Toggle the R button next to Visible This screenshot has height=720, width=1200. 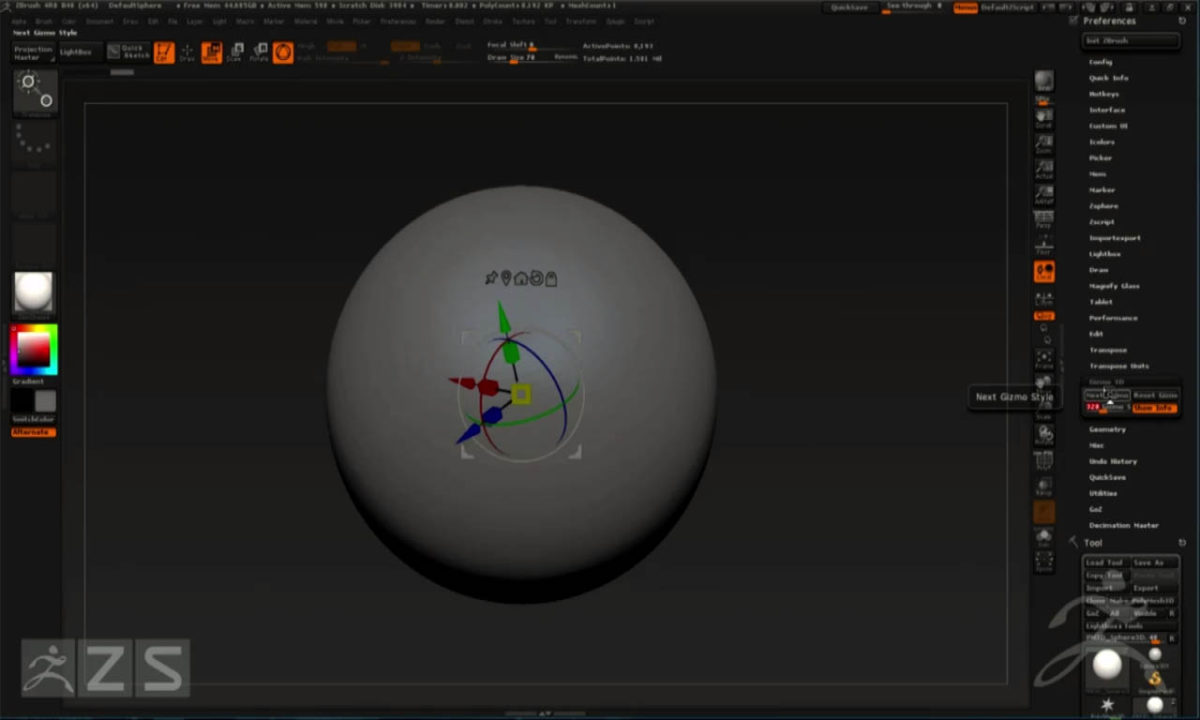click(1173, 612)
